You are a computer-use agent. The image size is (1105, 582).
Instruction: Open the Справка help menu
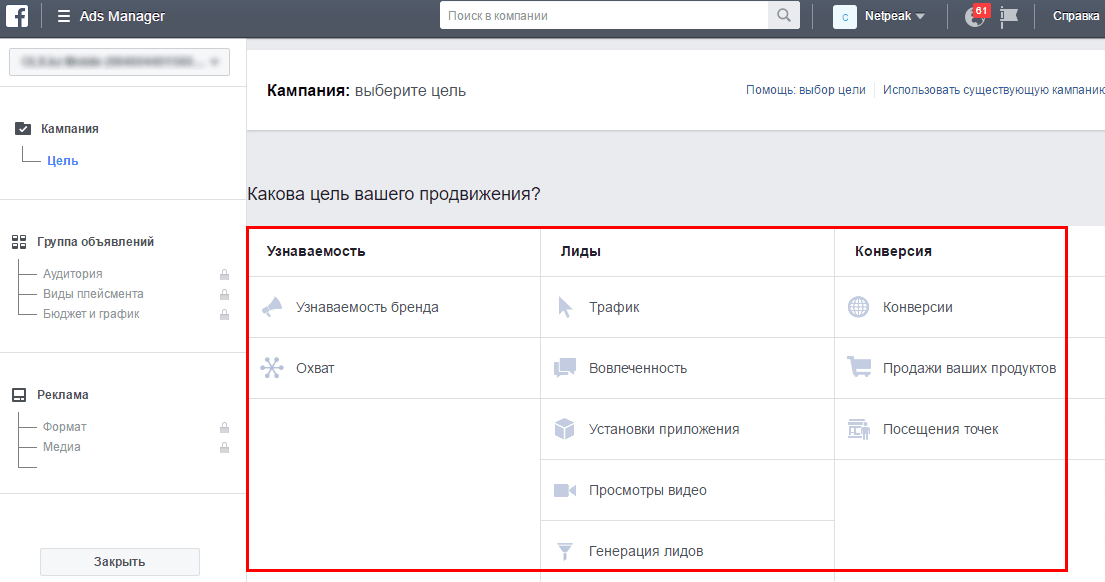[x=1077, y=16]
